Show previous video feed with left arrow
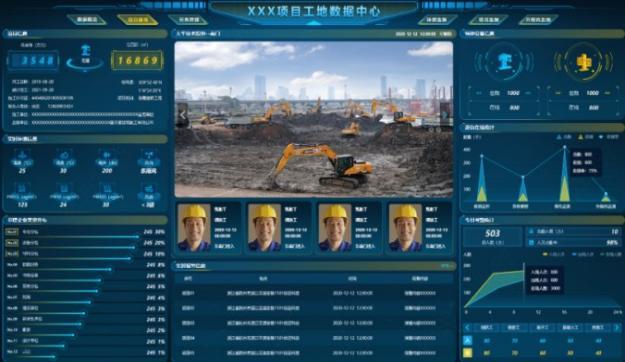The width and height of the screenshot is (625, 362). pos(183,115)
